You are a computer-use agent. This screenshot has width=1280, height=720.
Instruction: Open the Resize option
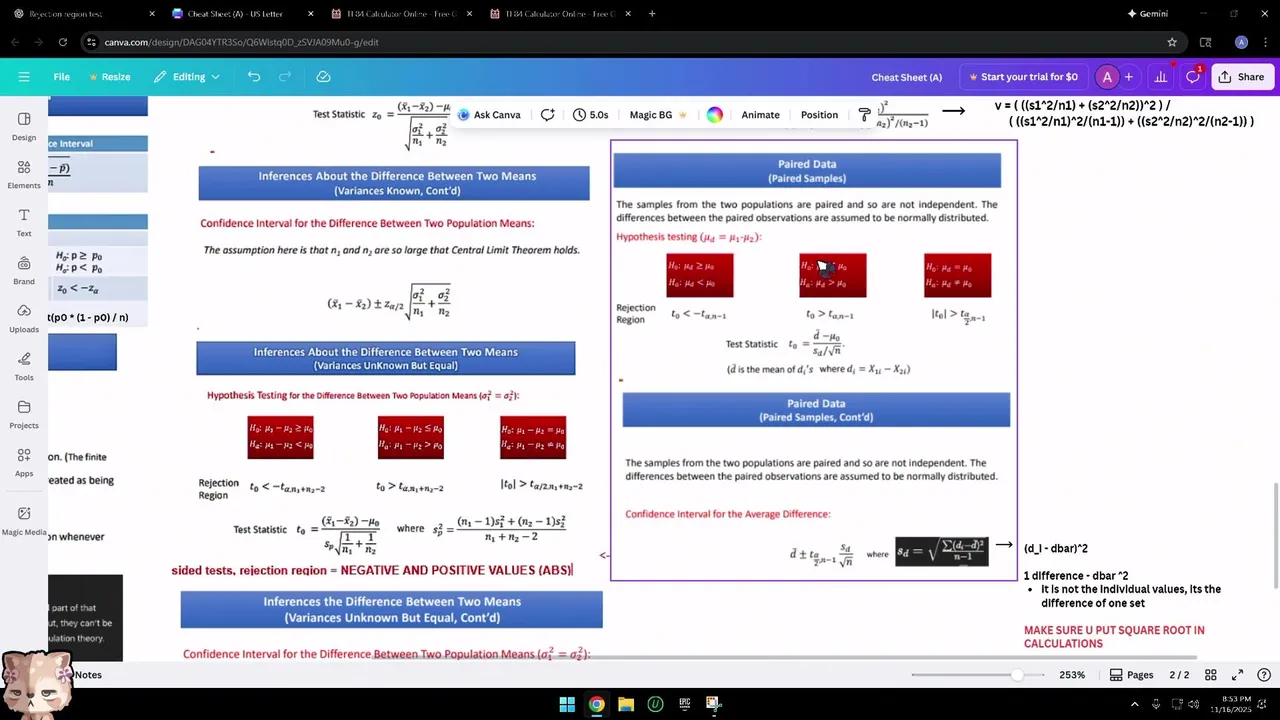109,77
